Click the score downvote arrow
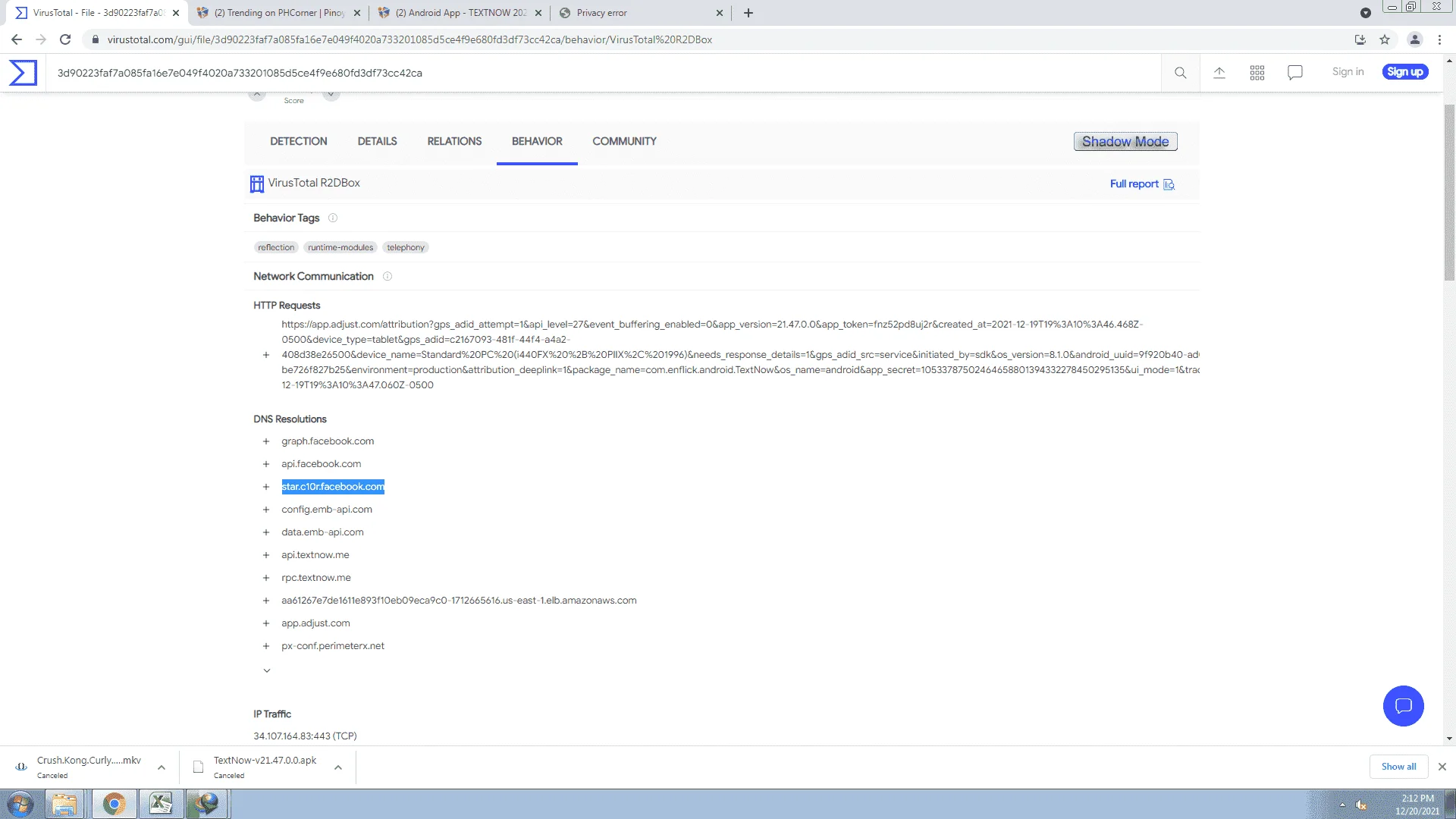Screen dimensions: 1456x819 (331, 94)
